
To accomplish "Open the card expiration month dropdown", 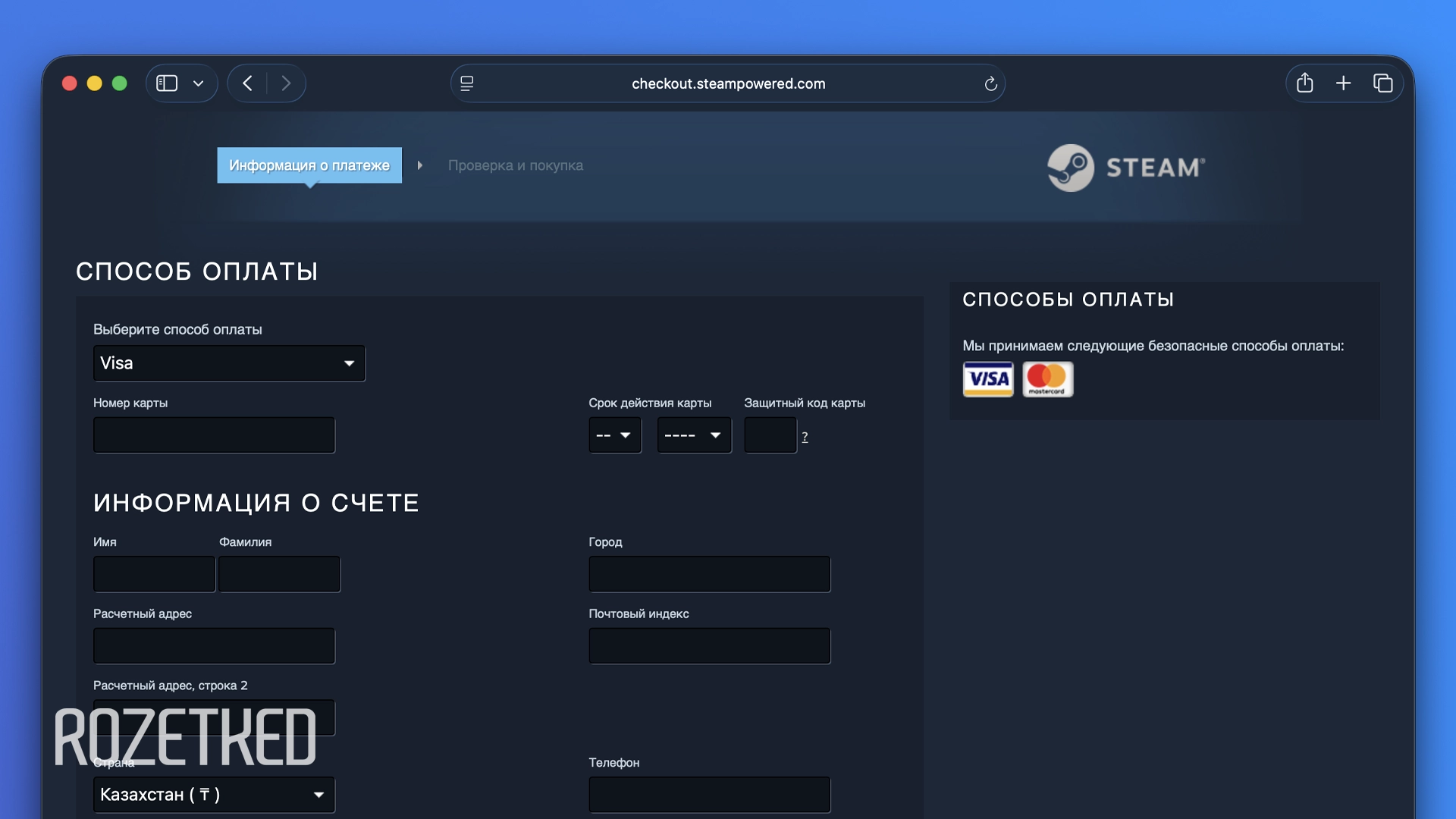I will tap(614, 435).
